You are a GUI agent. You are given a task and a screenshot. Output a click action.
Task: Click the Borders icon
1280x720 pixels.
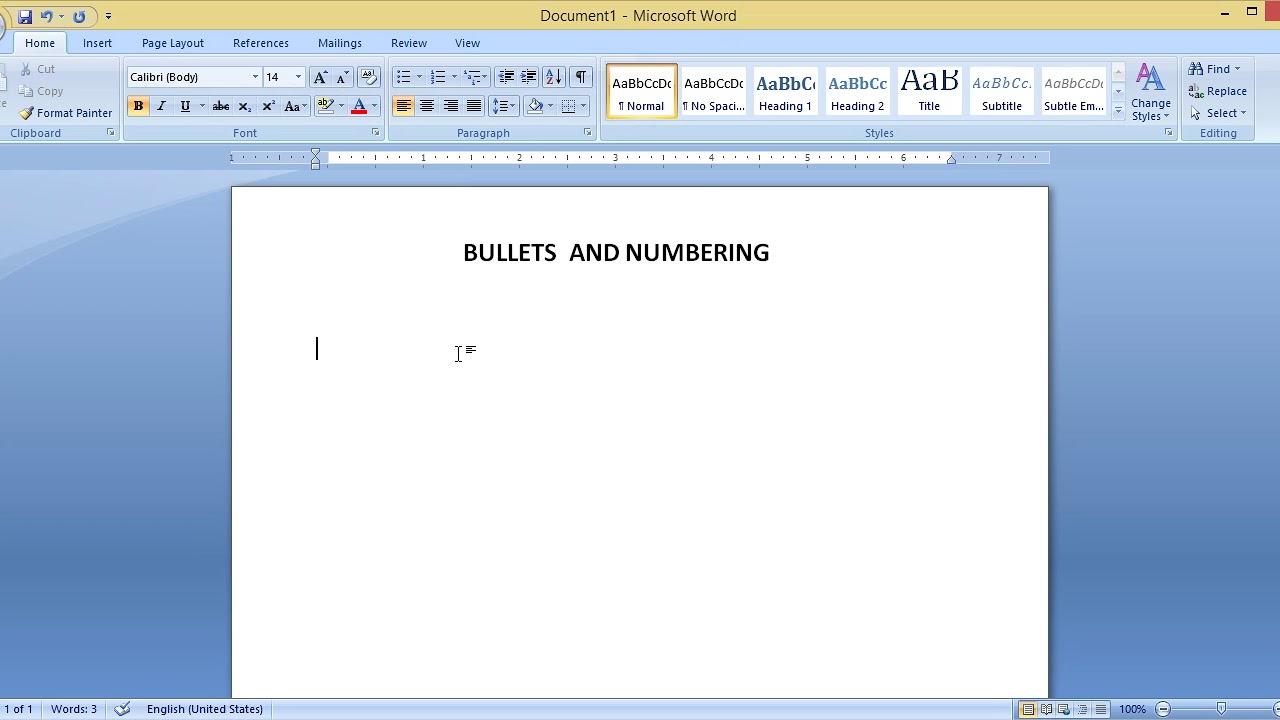pos(569,106)
